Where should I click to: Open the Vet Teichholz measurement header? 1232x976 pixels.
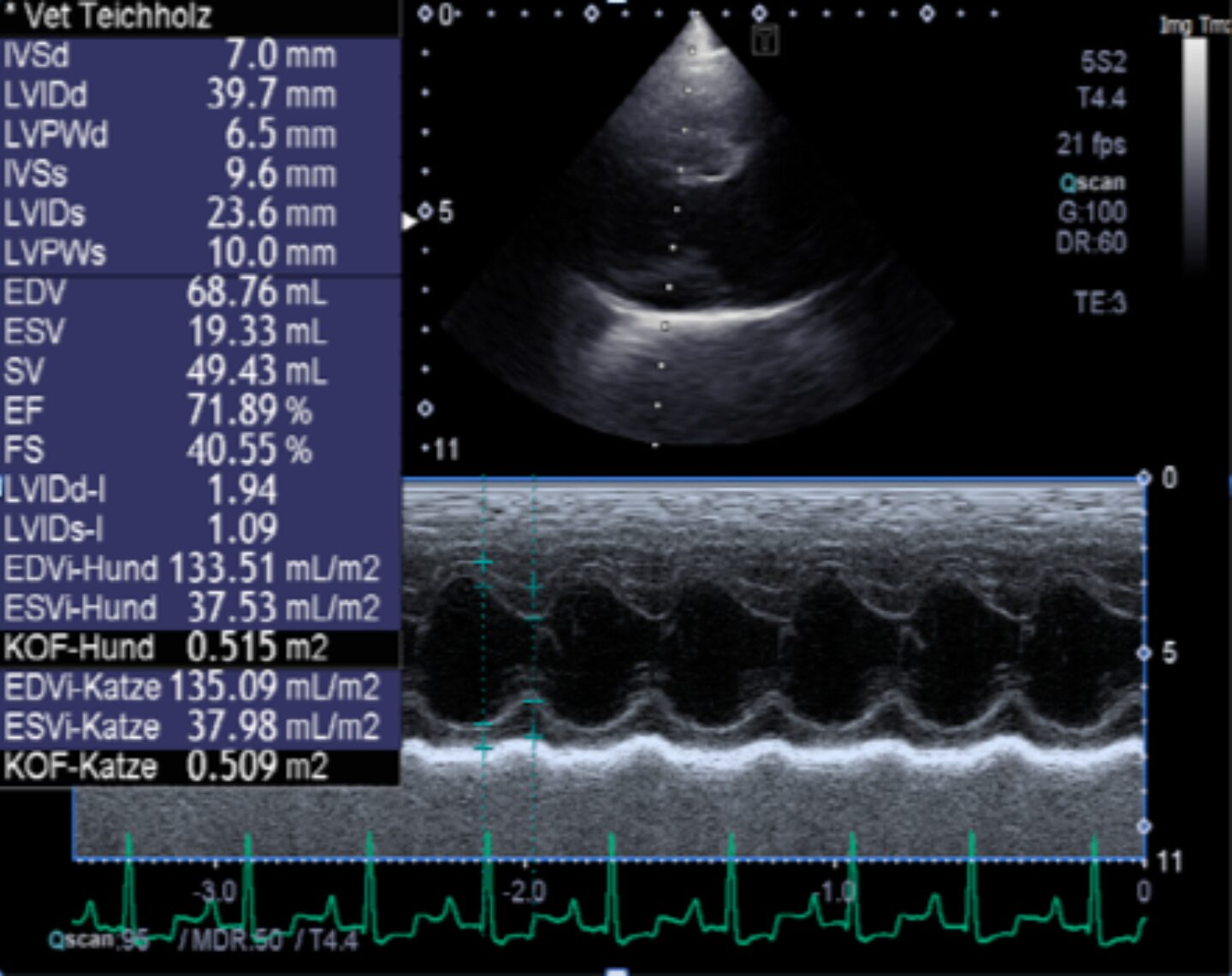(111, 16)
